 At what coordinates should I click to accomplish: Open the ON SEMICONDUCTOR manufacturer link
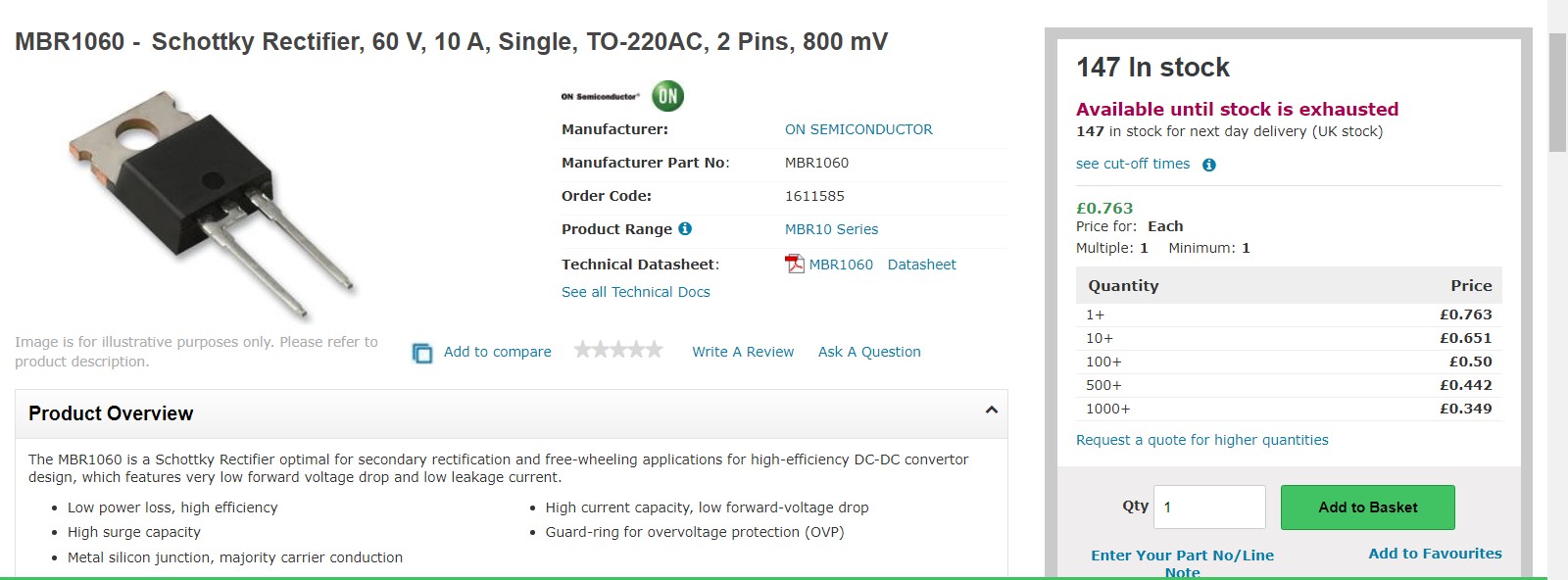tap(858, 129)
